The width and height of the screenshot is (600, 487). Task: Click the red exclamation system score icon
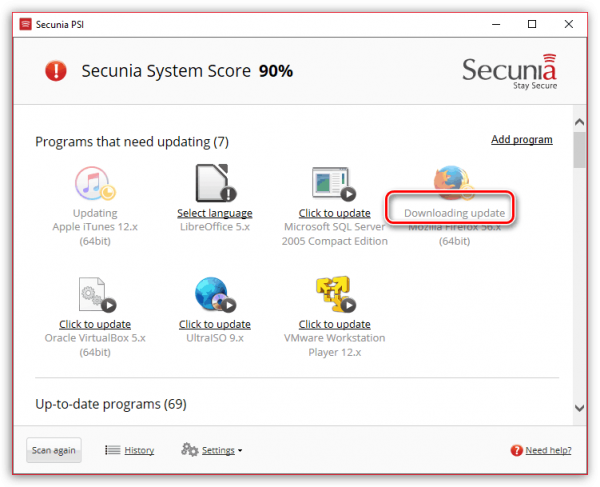click(56, 71)
